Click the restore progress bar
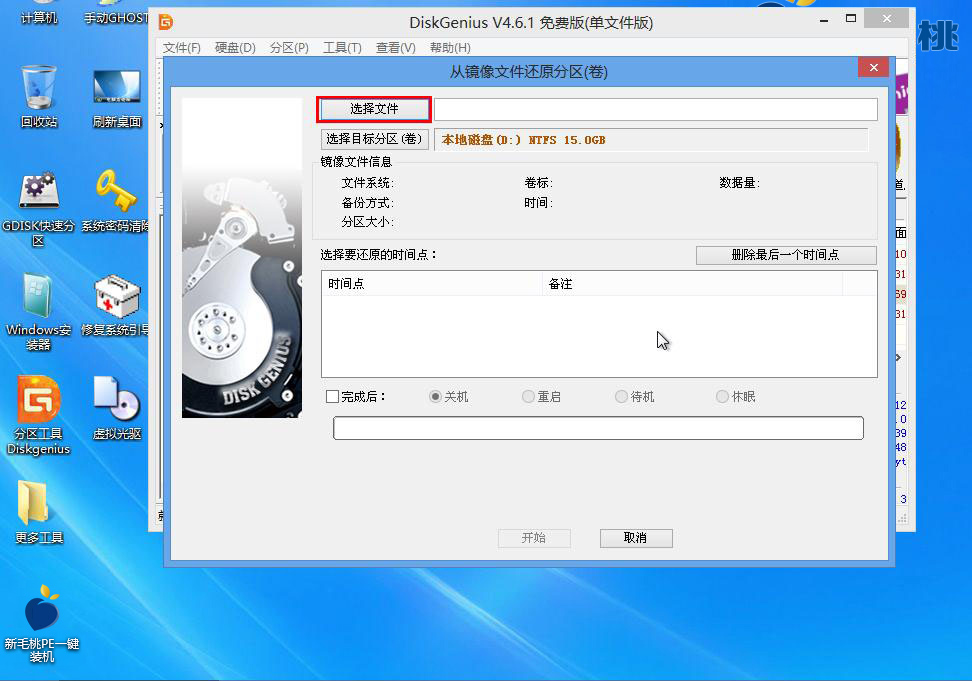Screen dimensions: 972x681 pyautogui.click(x=598, y=428)
